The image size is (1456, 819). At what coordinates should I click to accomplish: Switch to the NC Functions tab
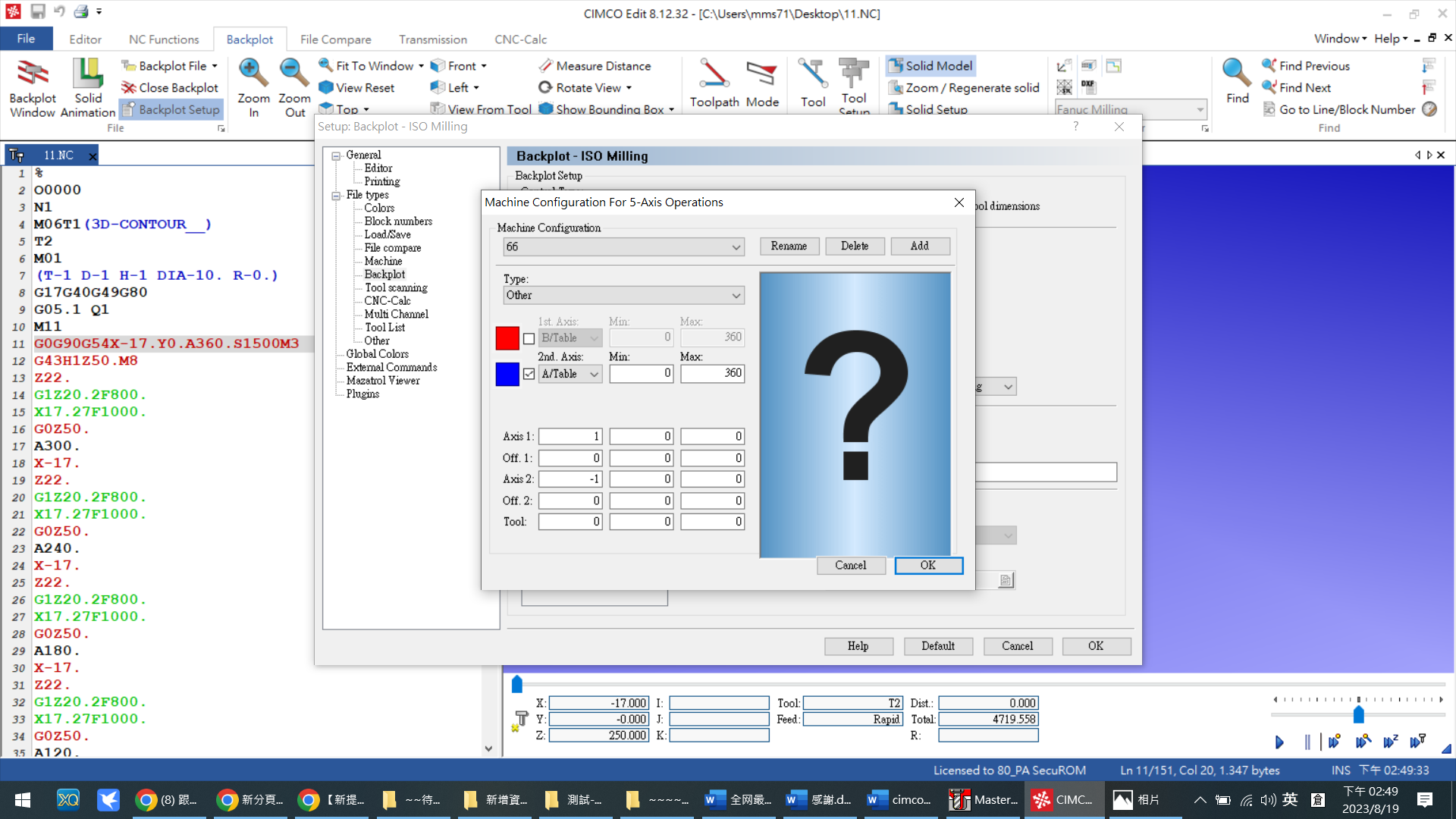tap(164, 39)
